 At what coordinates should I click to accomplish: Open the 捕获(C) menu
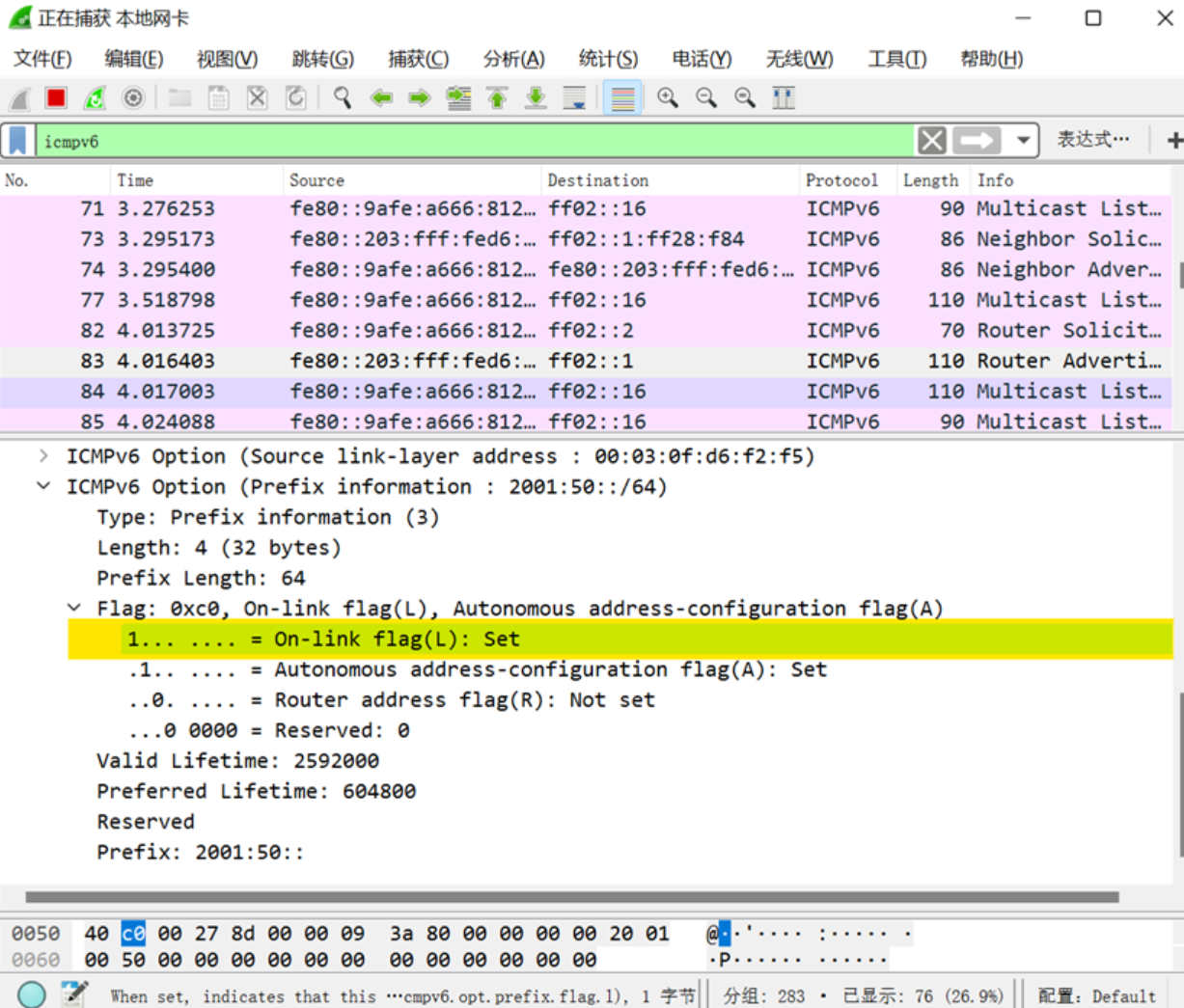pos(418,59)
